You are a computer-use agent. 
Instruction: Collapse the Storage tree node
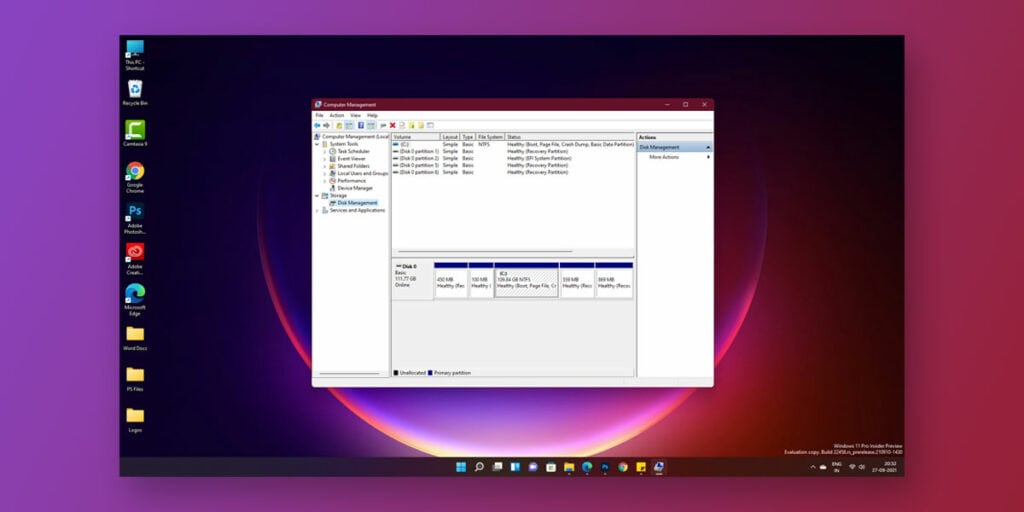[x=317, y=195]
